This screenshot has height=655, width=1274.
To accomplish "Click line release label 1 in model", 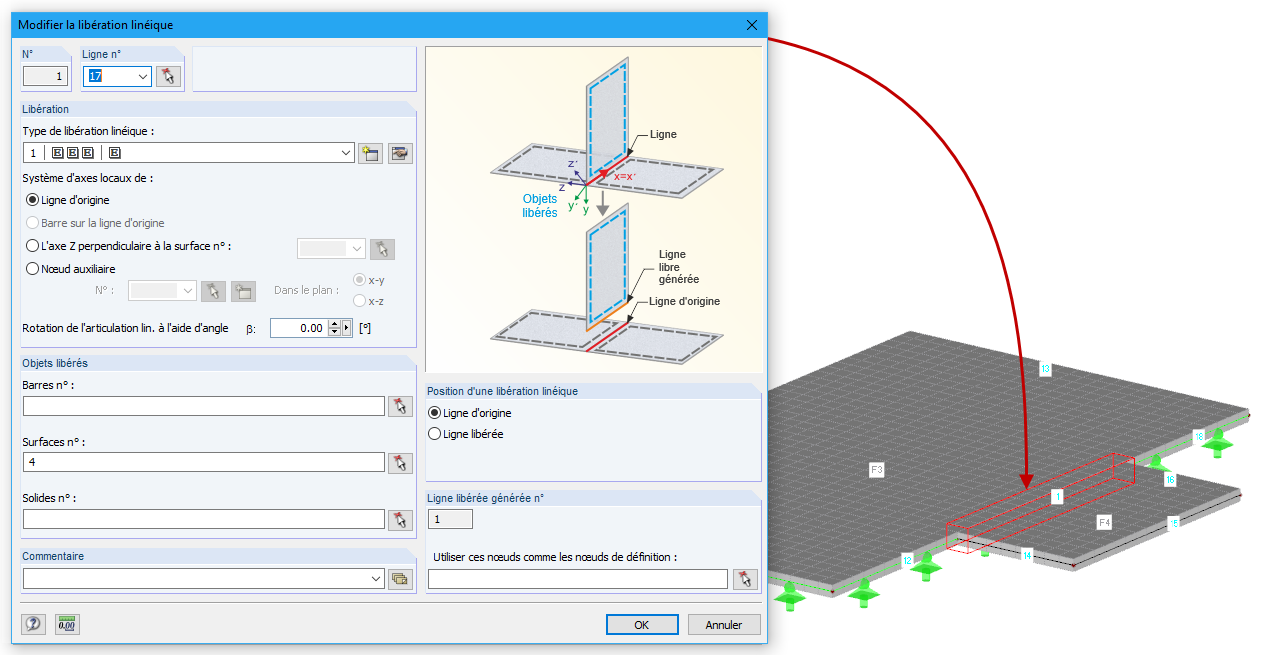I will click(1057, 496).
